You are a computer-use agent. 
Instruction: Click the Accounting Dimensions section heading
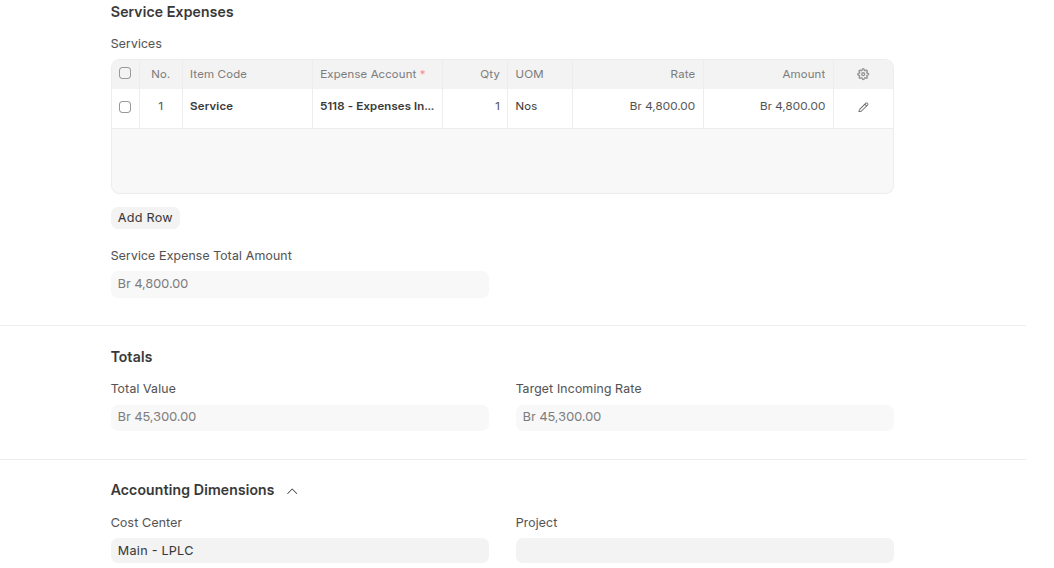(x=192, y=490)
